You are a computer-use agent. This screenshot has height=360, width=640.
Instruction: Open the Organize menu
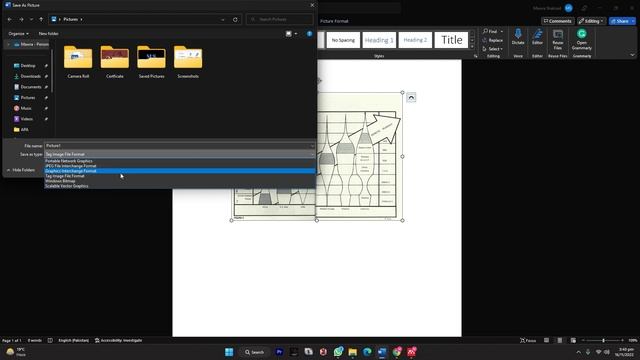pos(18,33)
